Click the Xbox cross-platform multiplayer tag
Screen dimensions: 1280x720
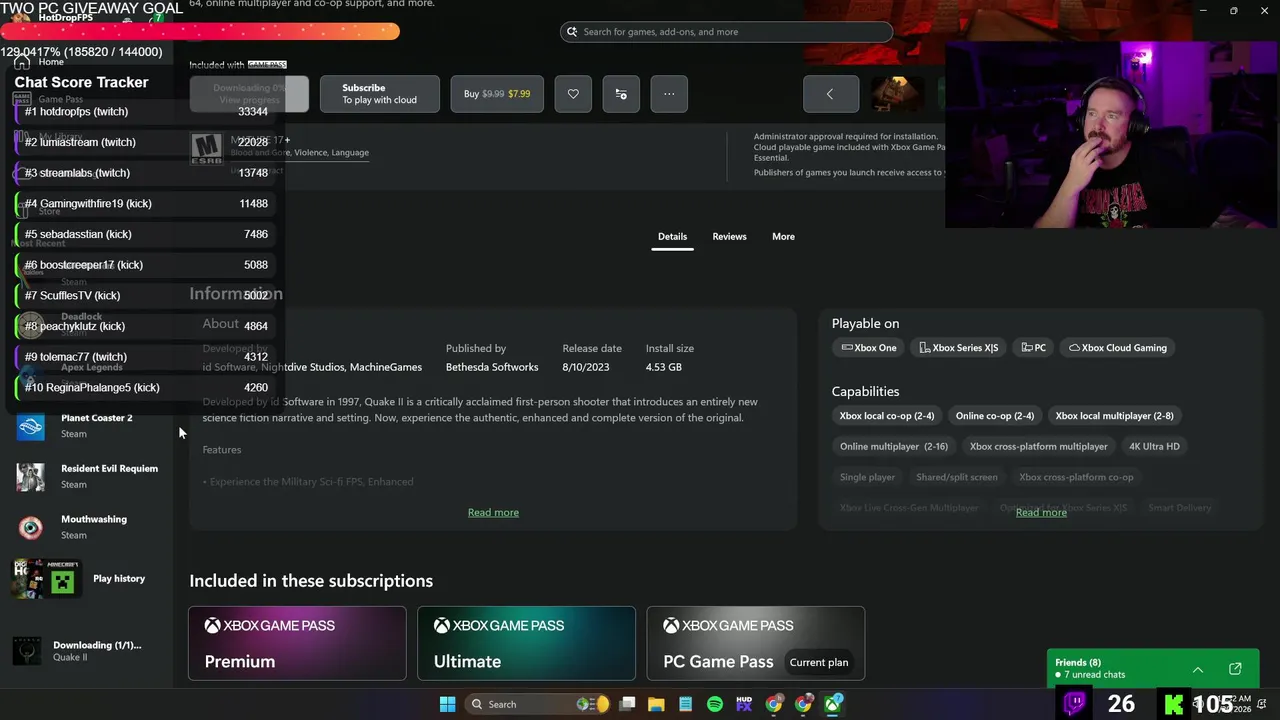coord(1039,446)
